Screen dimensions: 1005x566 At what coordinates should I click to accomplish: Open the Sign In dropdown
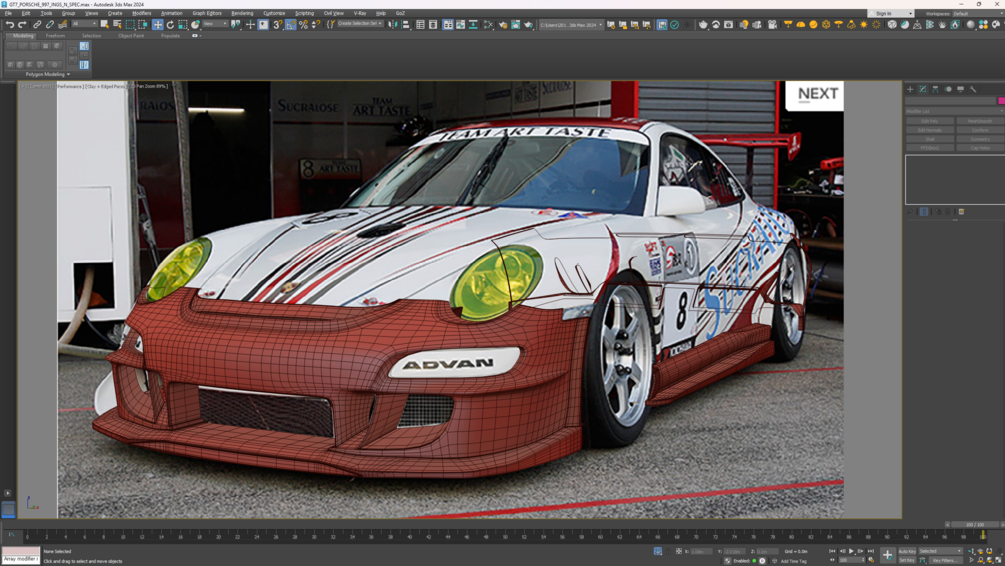(890, 13)
